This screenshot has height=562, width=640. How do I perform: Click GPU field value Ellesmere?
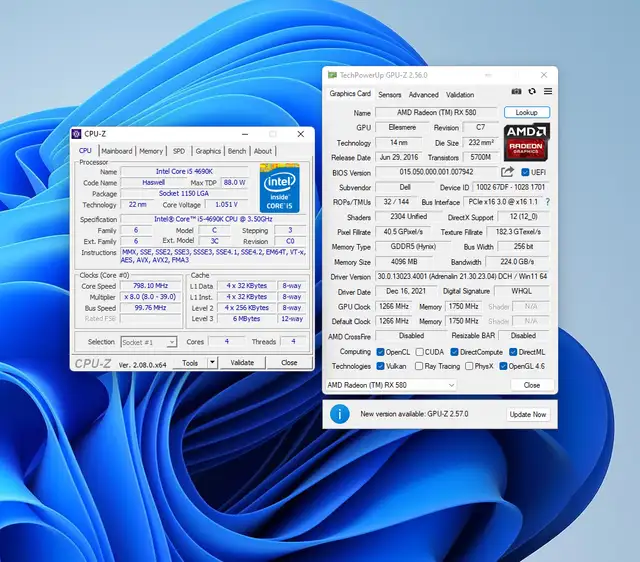coord(402,127)
